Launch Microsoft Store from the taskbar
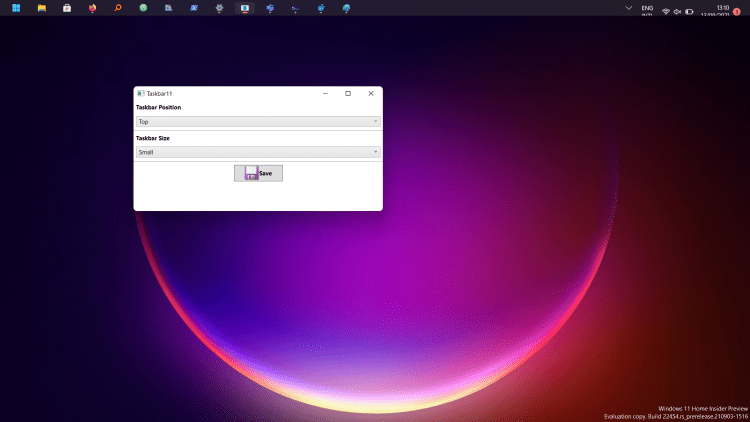Viewport: 750px width, 422px height. pos(67,8)
